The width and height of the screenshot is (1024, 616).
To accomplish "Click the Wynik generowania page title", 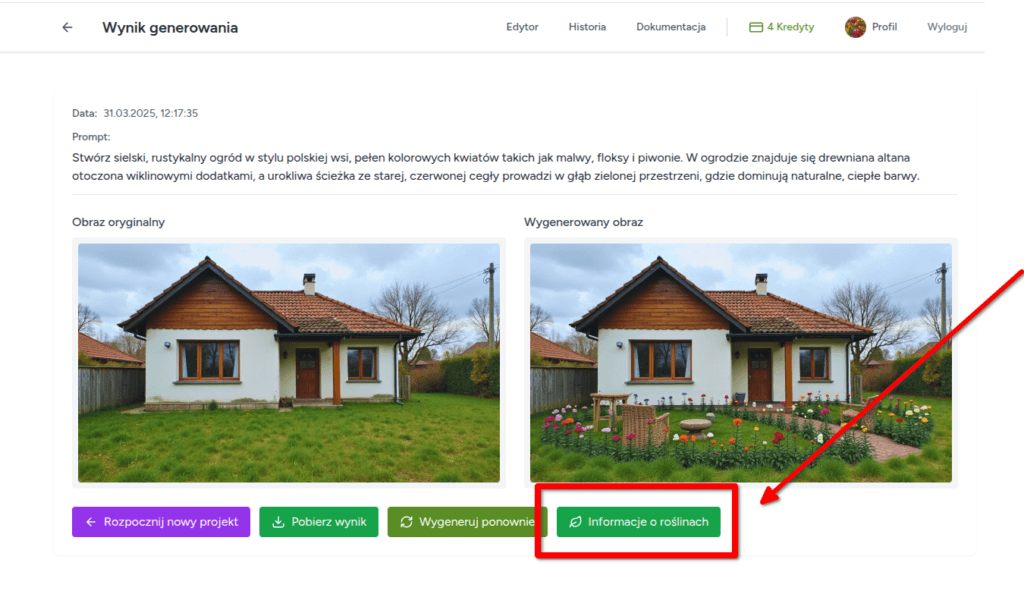I will click(x=170, y=27).
